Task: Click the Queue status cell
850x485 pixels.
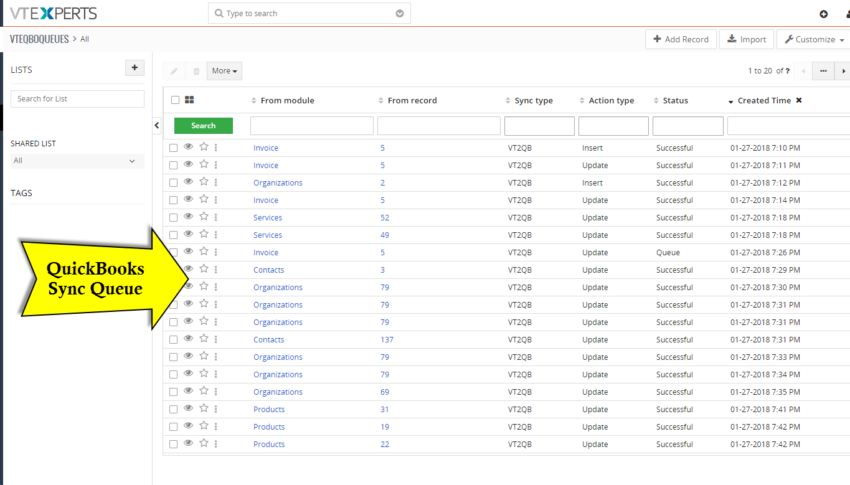Action: [x=668, y=253]
